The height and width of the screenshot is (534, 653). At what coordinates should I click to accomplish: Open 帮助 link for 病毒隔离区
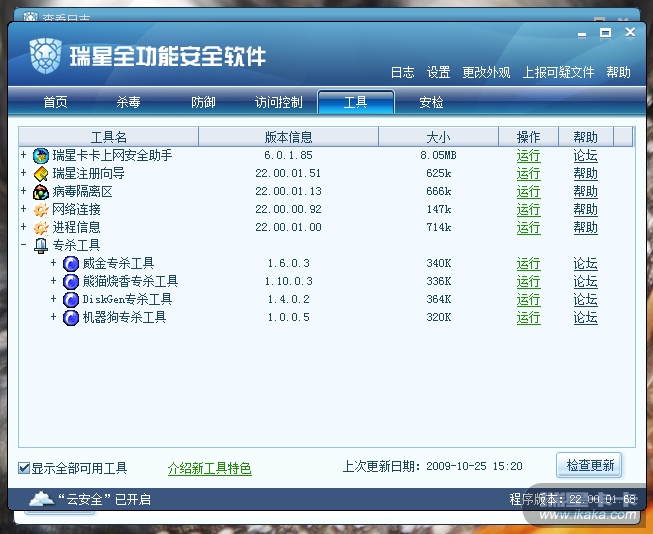pyautogui.click(x=586, y=192)
